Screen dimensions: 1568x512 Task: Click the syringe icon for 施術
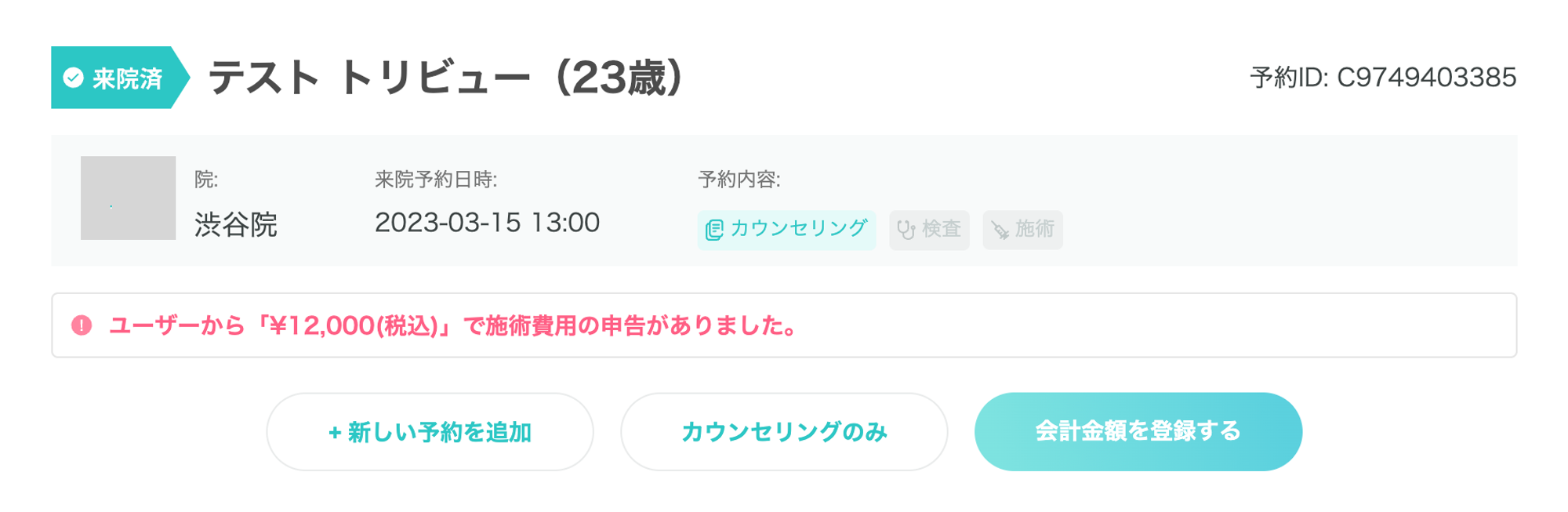(1000, 230)
